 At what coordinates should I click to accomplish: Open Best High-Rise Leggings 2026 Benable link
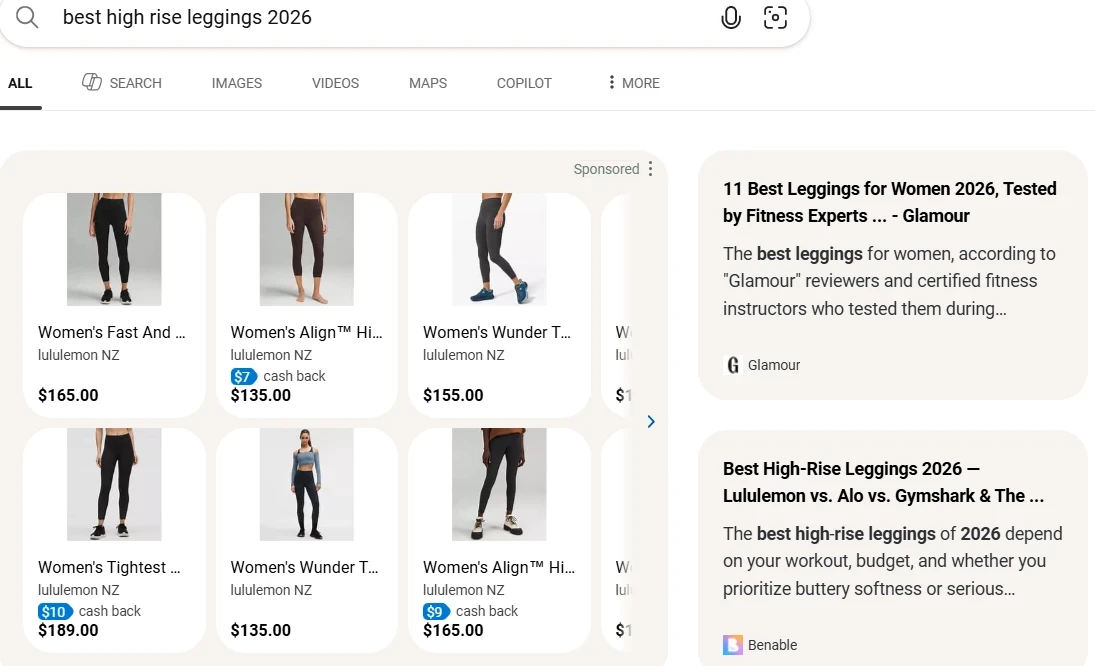click(x=883, y=482)
